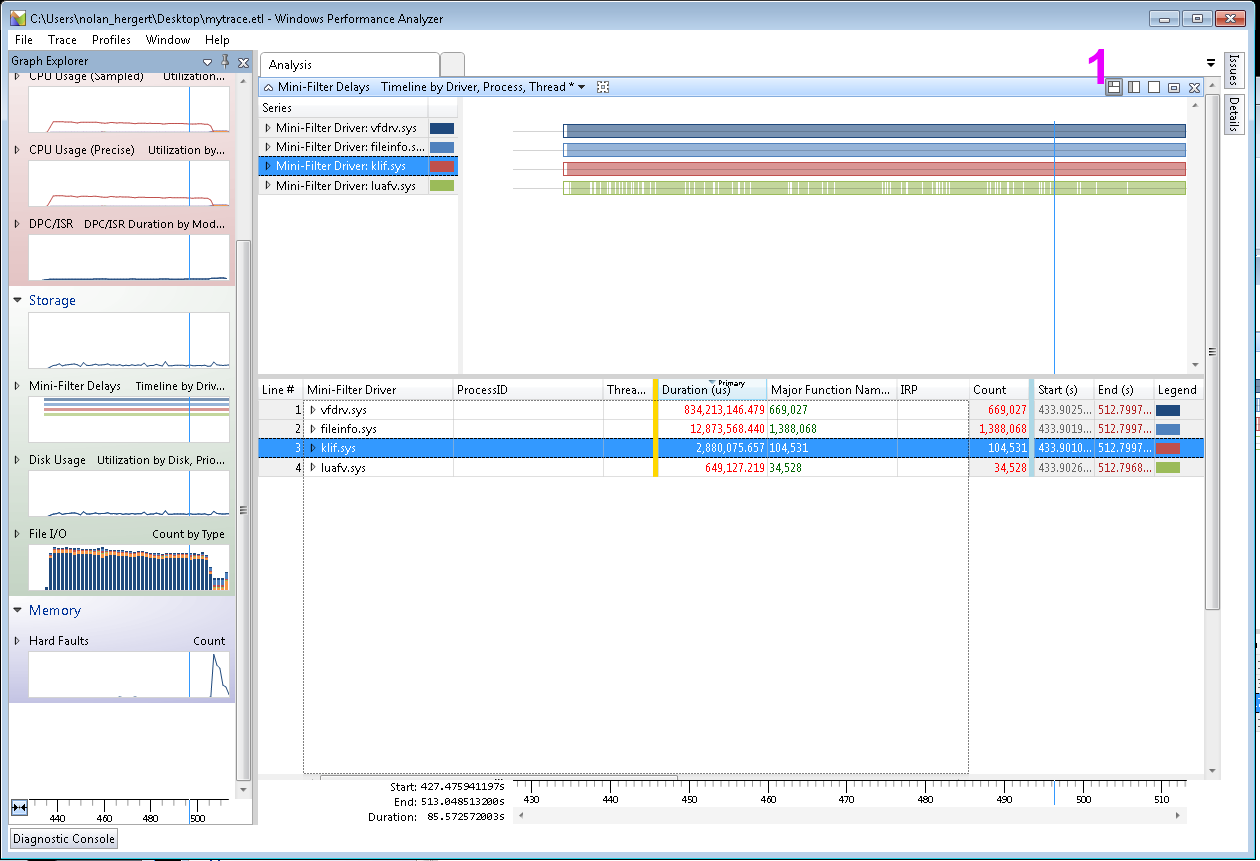Open the Trace menu
This screenshot has width=1260, height=861.
(x=62, y=40)
